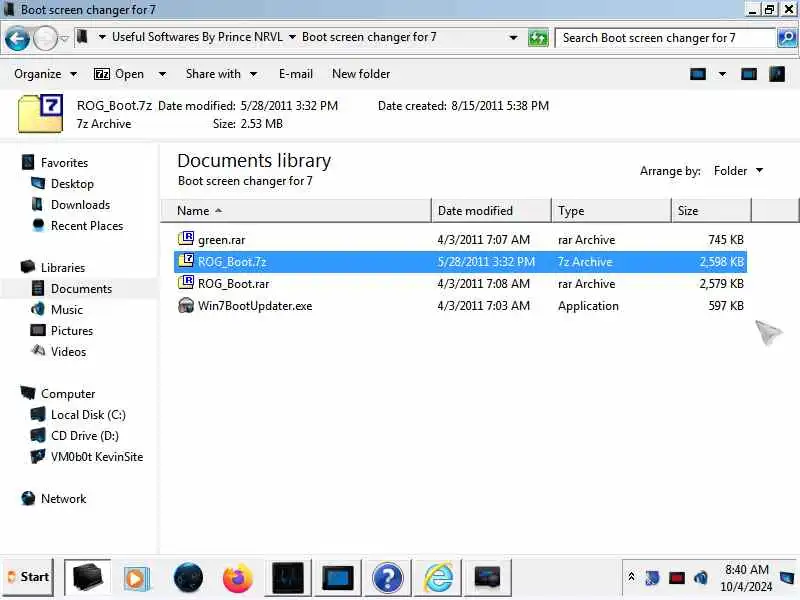Click the Useful Softwares By Prince NRVL breadcrumb
Image resolution: width=800 pixels, height=600 pixels.
tap(197, 37)
